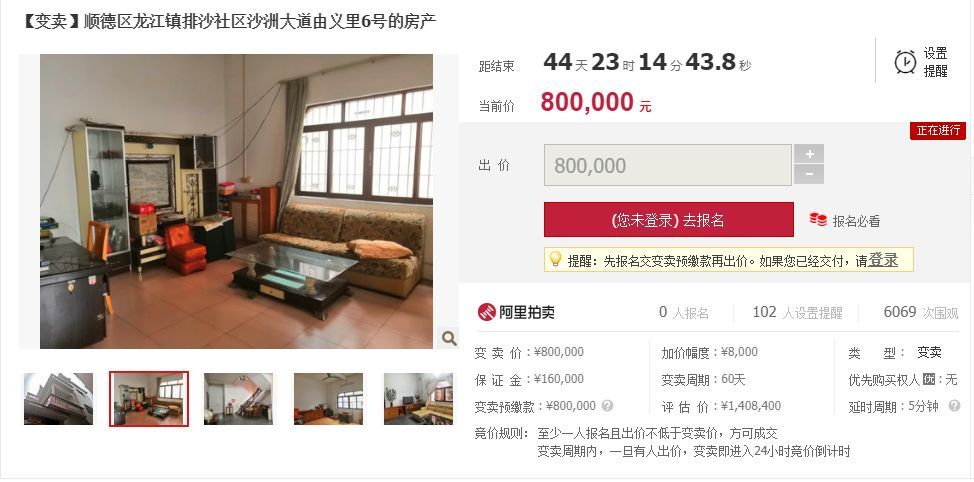Click the red coins icon beside 报名必看

817,219
